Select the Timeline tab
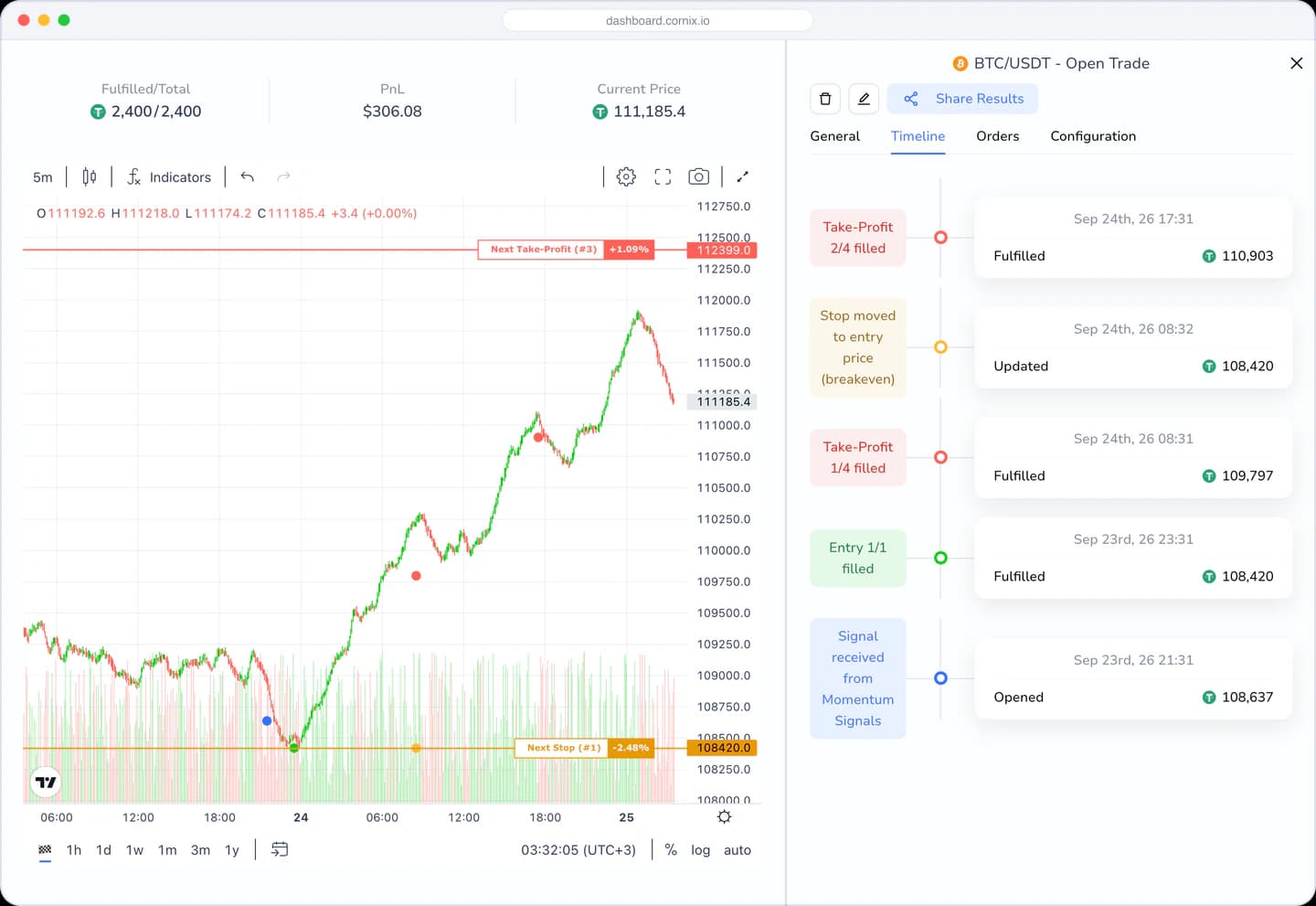 (x=918, y=136)
